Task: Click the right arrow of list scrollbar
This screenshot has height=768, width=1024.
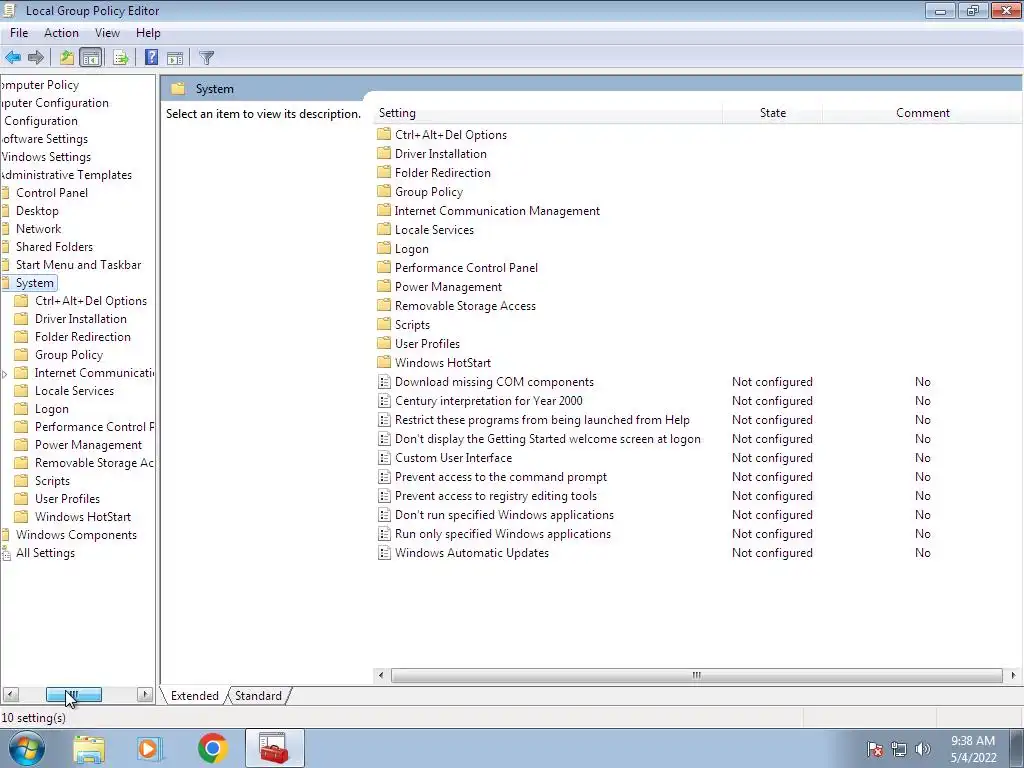Action: tap(1013, 675)
